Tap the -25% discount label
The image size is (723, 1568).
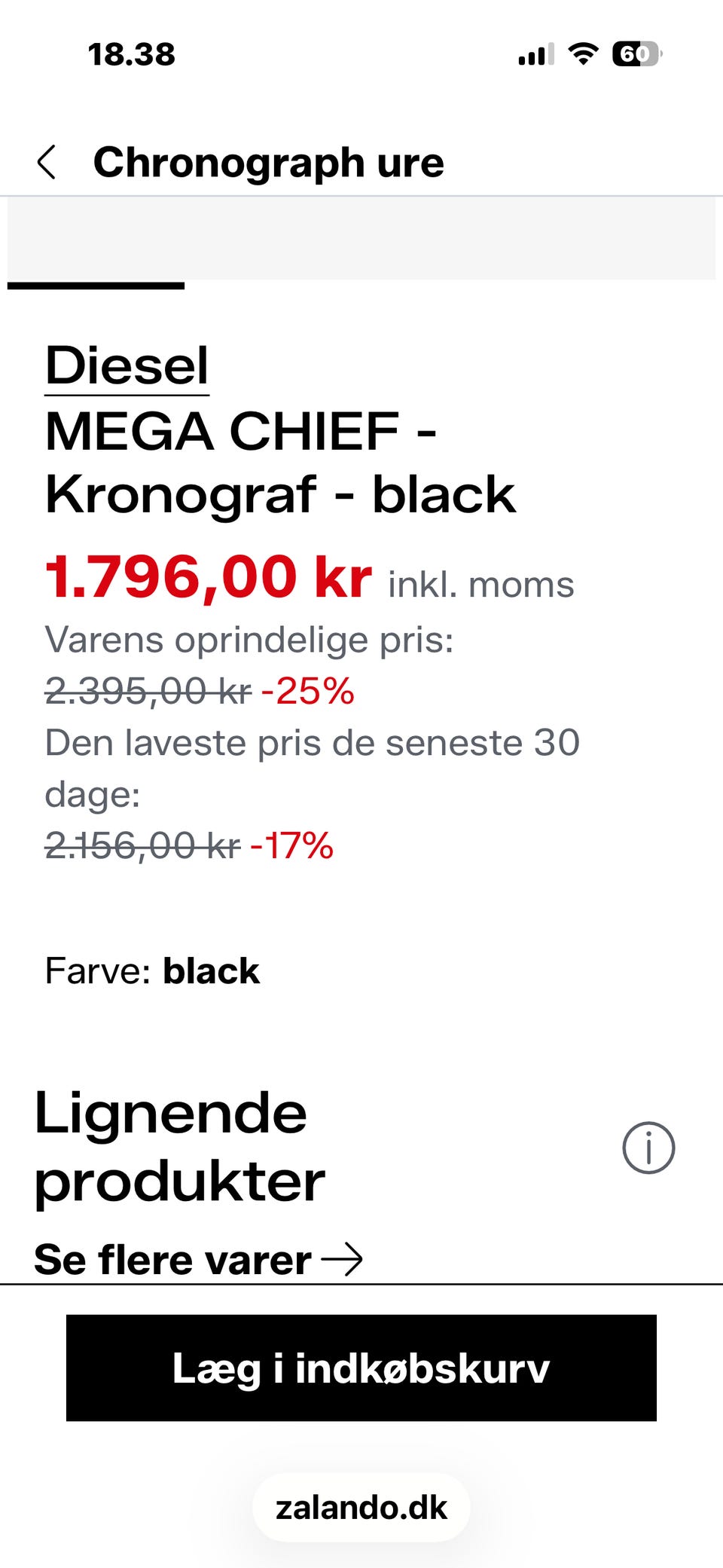307,690
